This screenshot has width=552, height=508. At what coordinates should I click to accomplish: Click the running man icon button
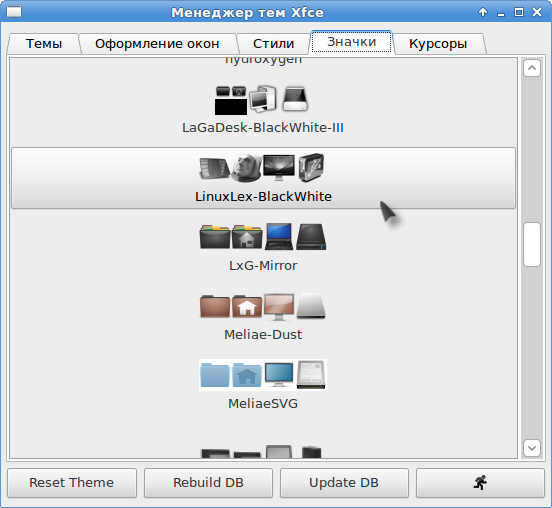[x=480, y=483]
